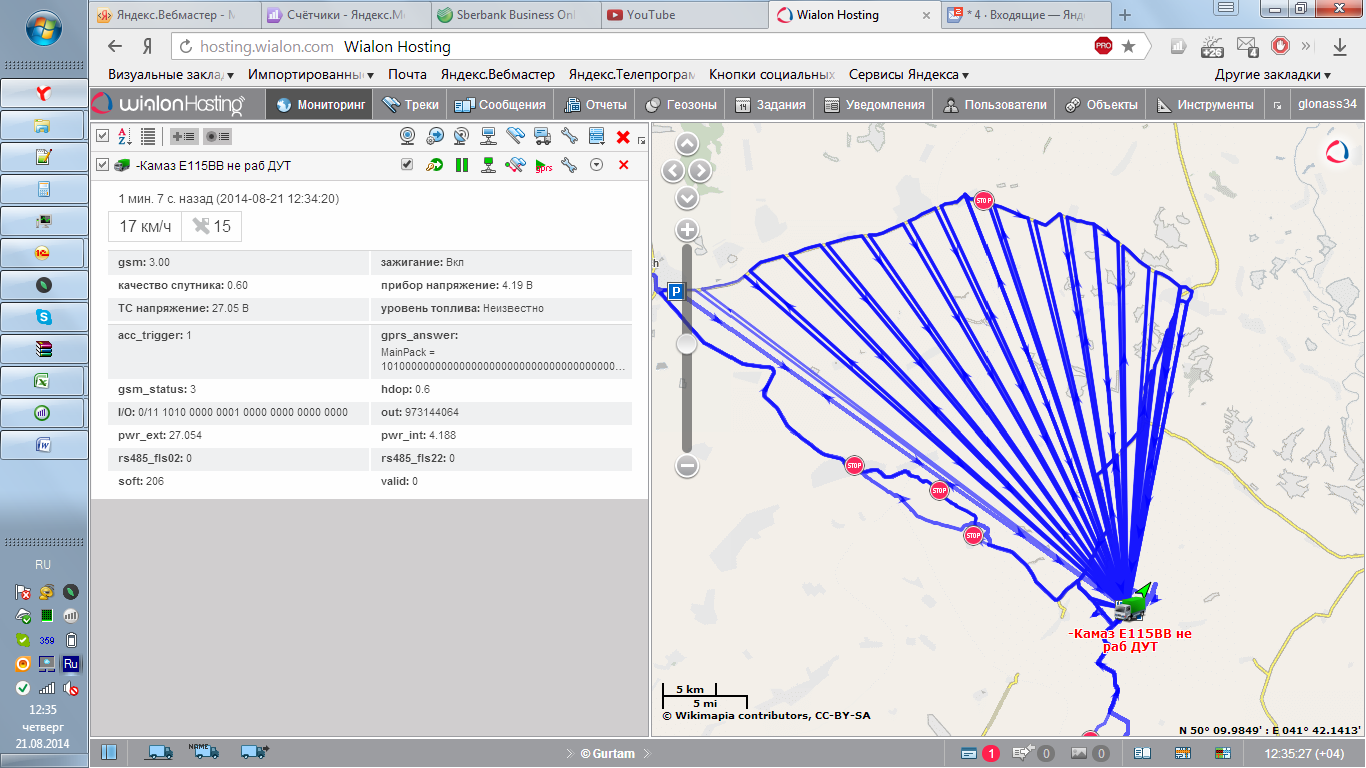Click the gprs flag icon in unit row
The height and width of the screenshot is (768, 1366).
coord(543,165)
